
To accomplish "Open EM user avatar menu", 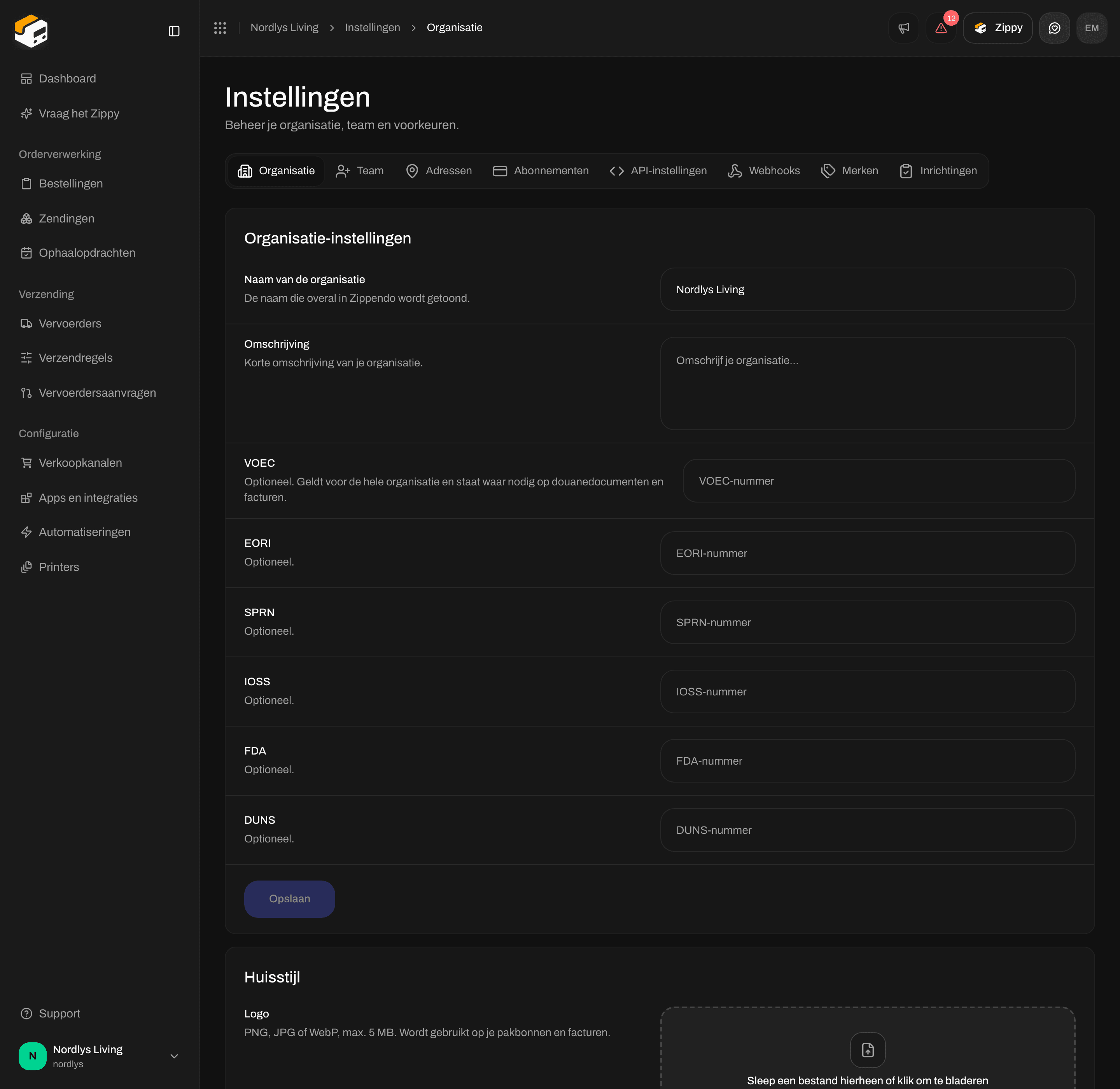I will pos(1091,28).
